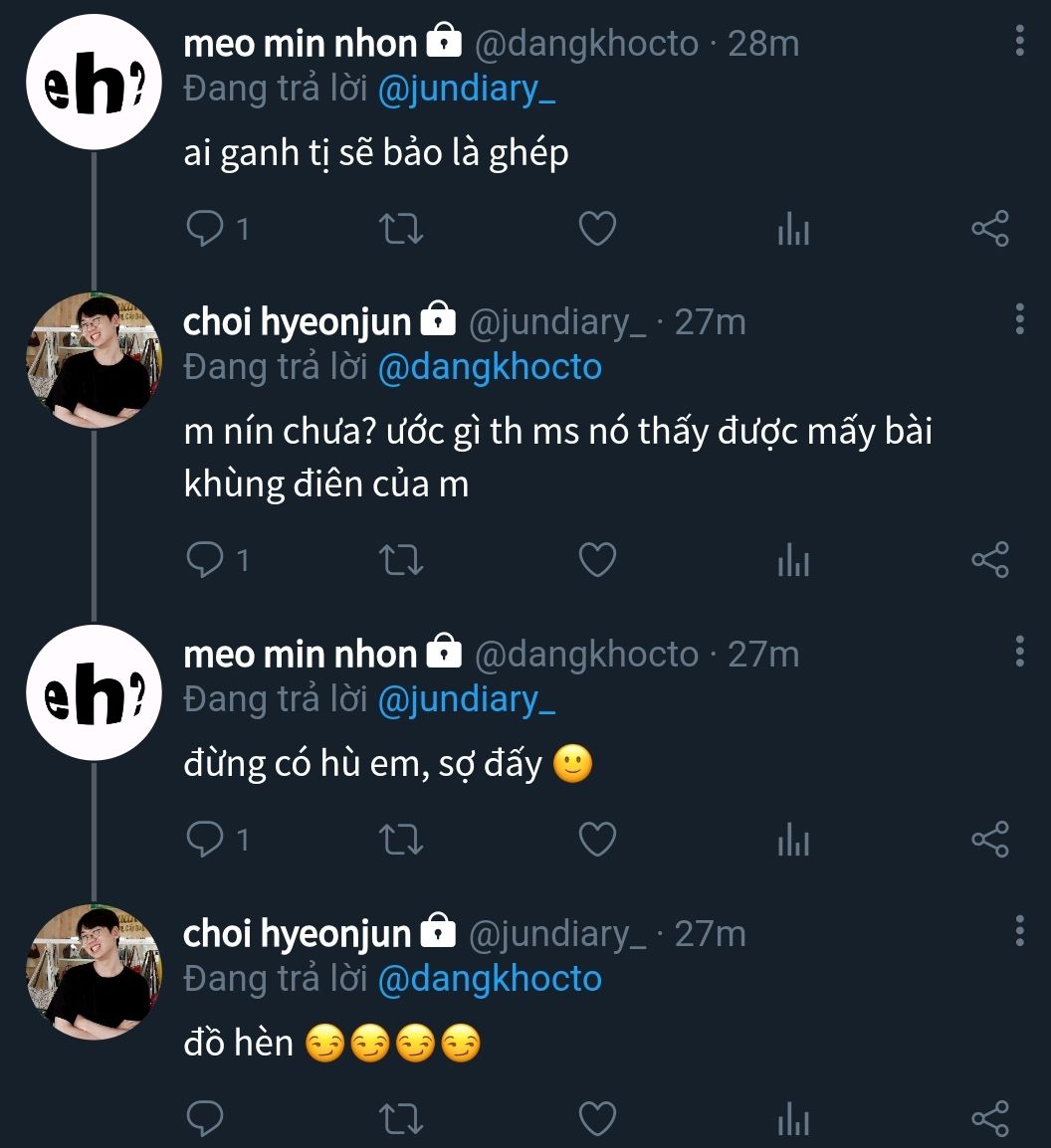
Task: Retweet the "m nín chưa?" tweet
Action: (x=403, y=561)
